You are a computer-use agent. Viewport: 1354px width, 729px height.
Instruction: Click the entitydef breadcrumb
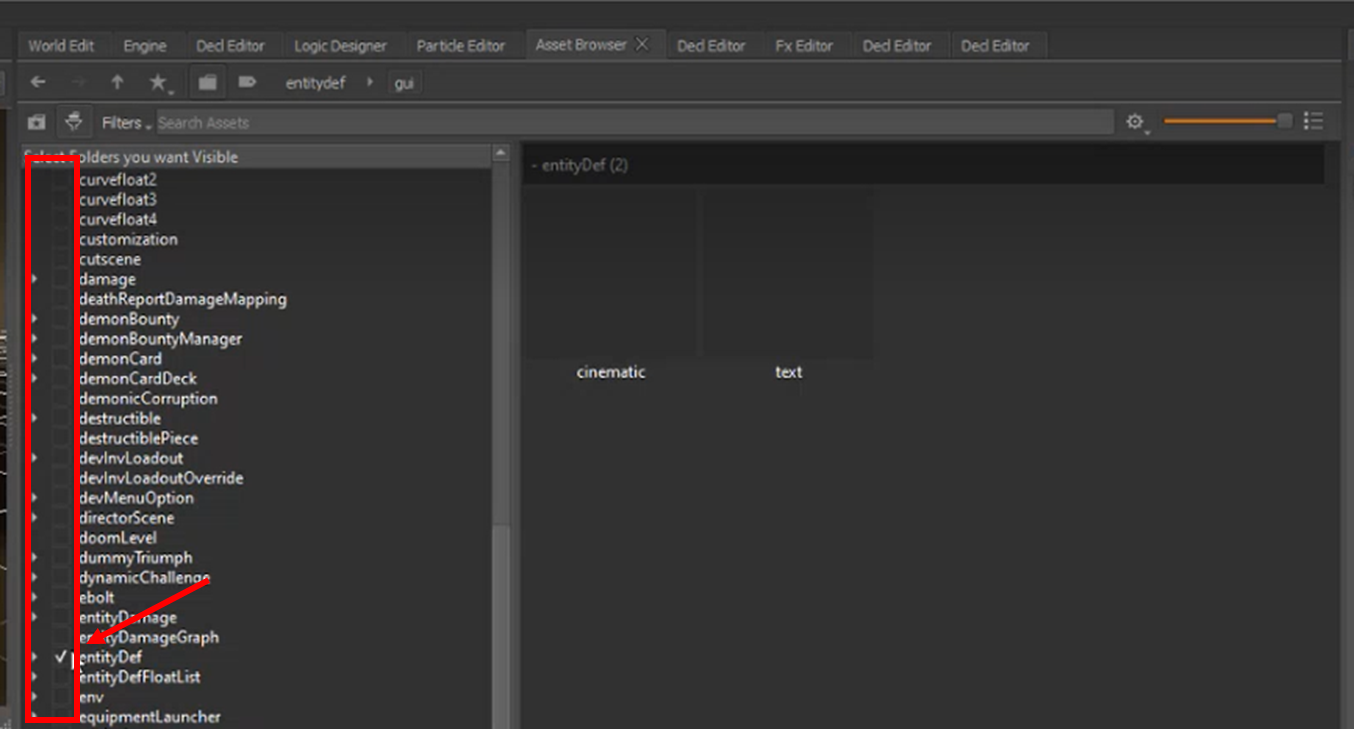(x=315, y=84)
